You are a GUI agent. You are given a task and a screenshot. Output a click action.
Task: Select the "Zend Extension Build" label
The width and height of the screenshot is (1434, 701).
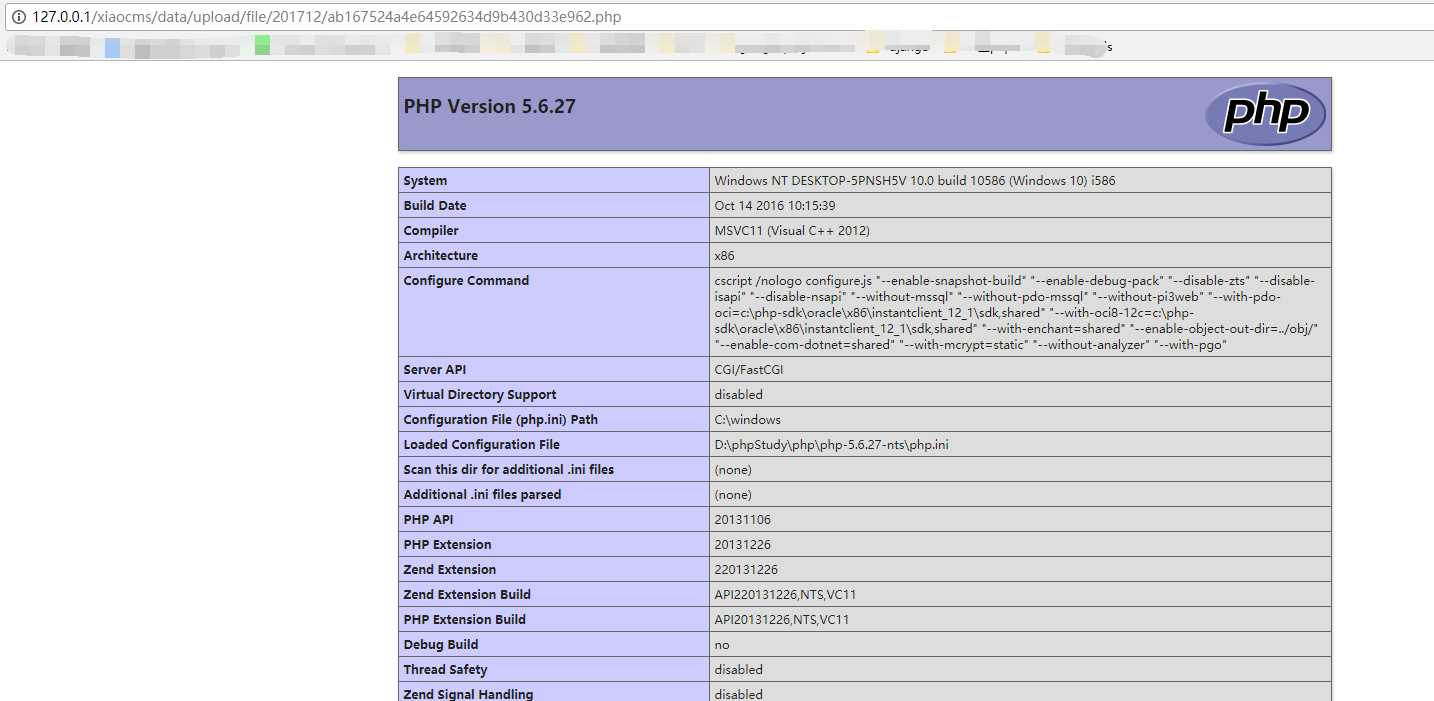(467, 595)
